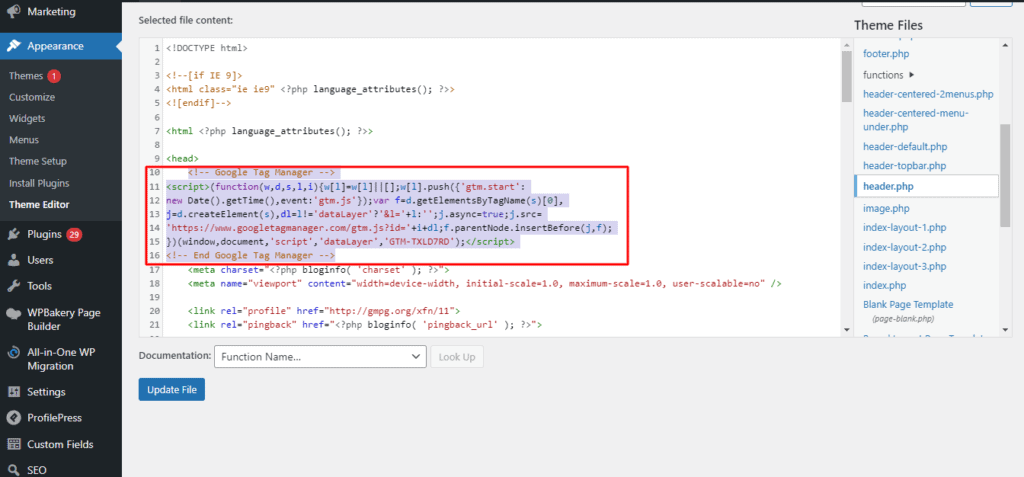Open index-layout-2.php file
Screen dimensions: 1024x477
coord(904,247)
